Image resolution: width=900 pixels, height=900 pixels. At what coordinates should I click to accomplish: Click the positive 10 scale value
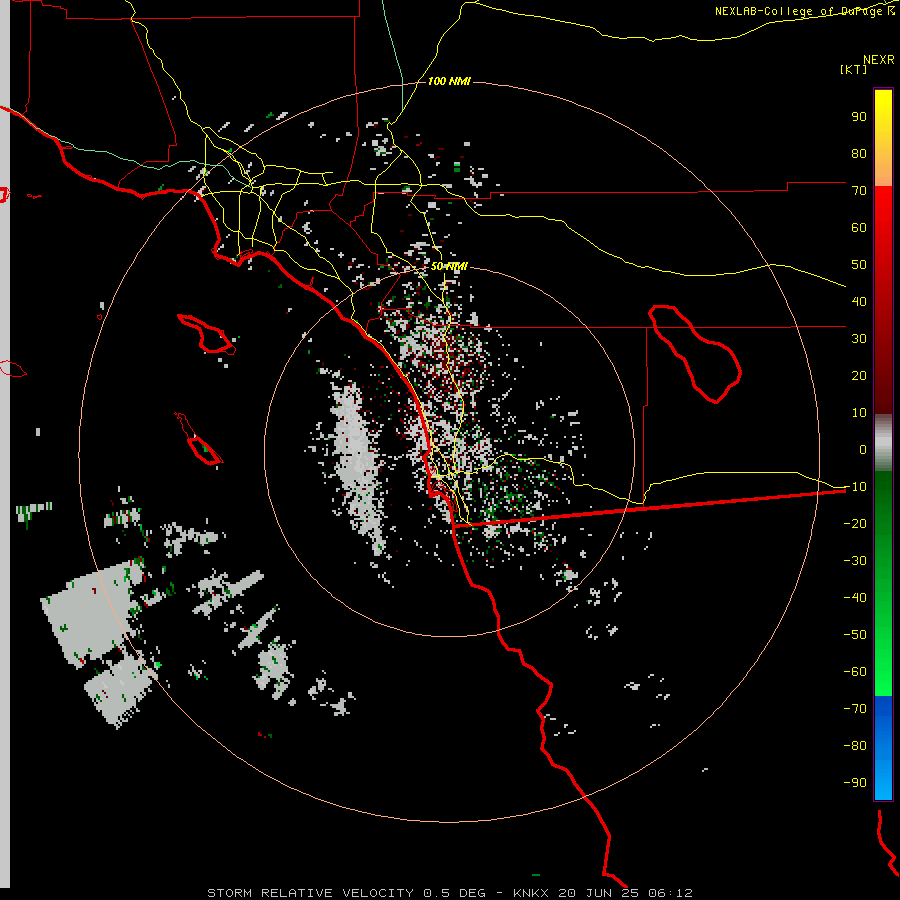pos(859,413)
